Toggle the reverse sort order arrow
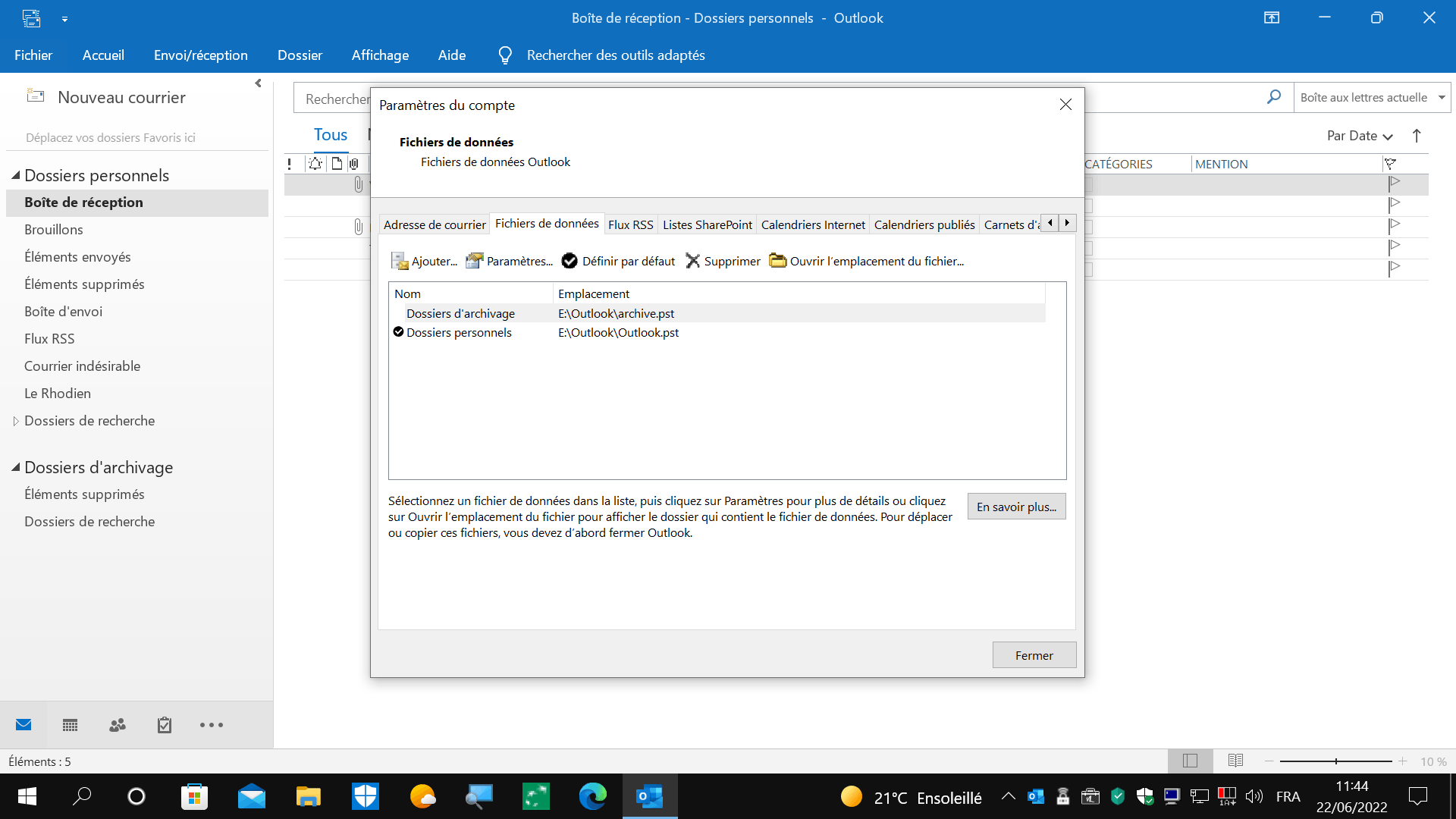Viewport: 1456px width, 819px height. point(1417,136)
